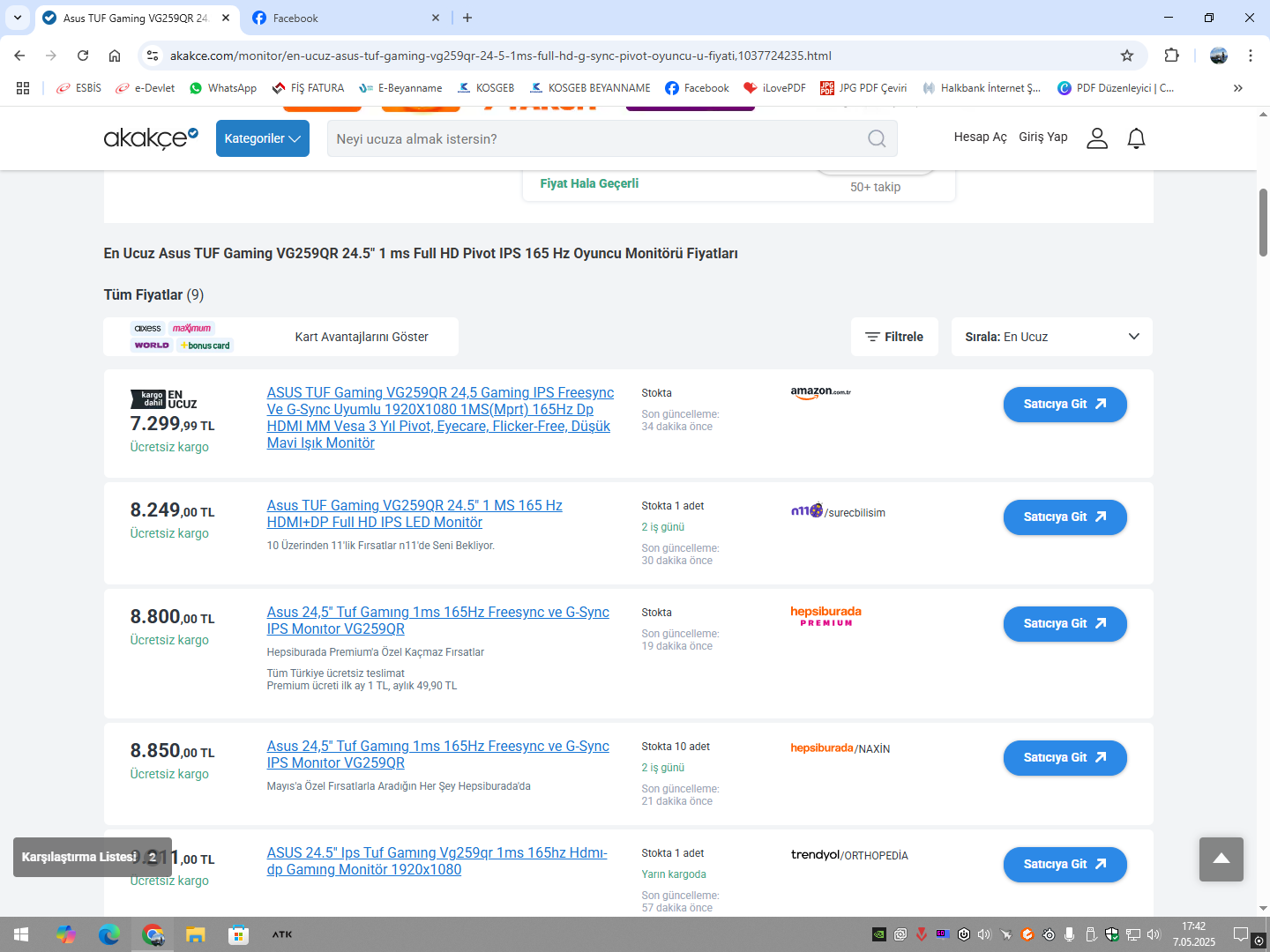Go to seller for Trendyol Orthopedia offer
This screenshot has width=1270, height=952.
(1065, 865)
